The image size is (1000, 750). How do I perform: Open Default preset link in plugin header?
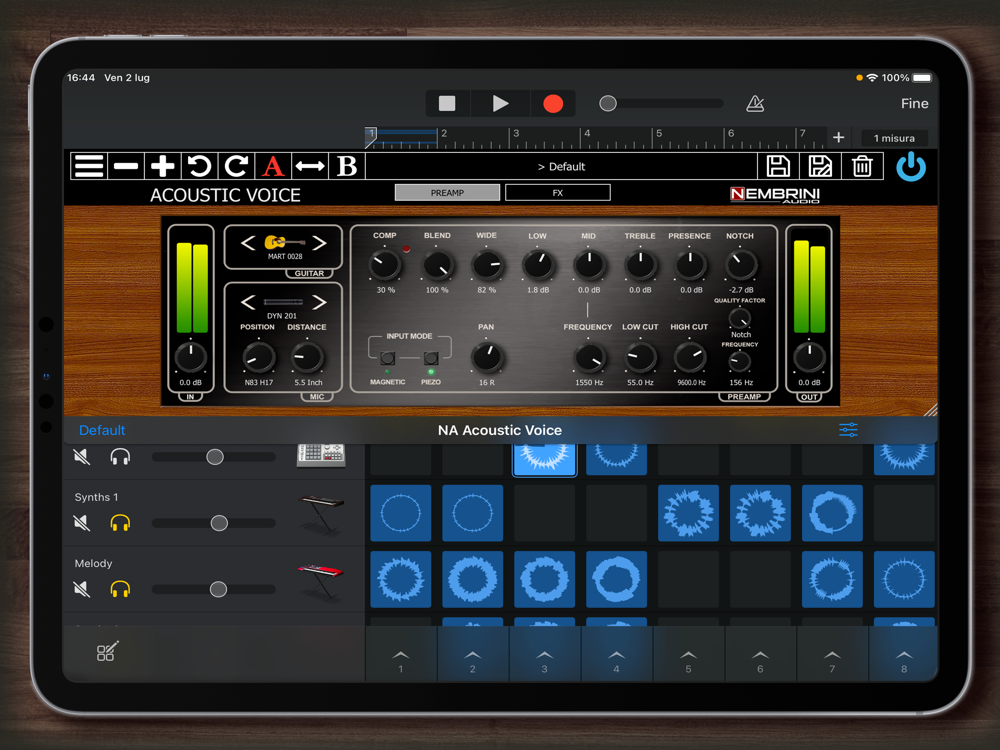(102, 430)
